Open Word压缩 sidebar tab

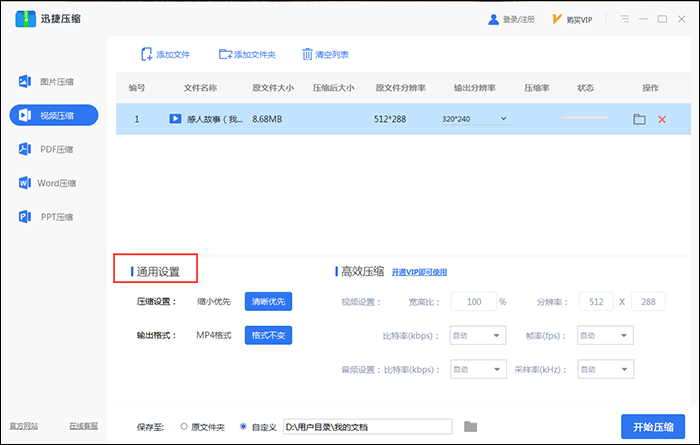pos(47,183)
